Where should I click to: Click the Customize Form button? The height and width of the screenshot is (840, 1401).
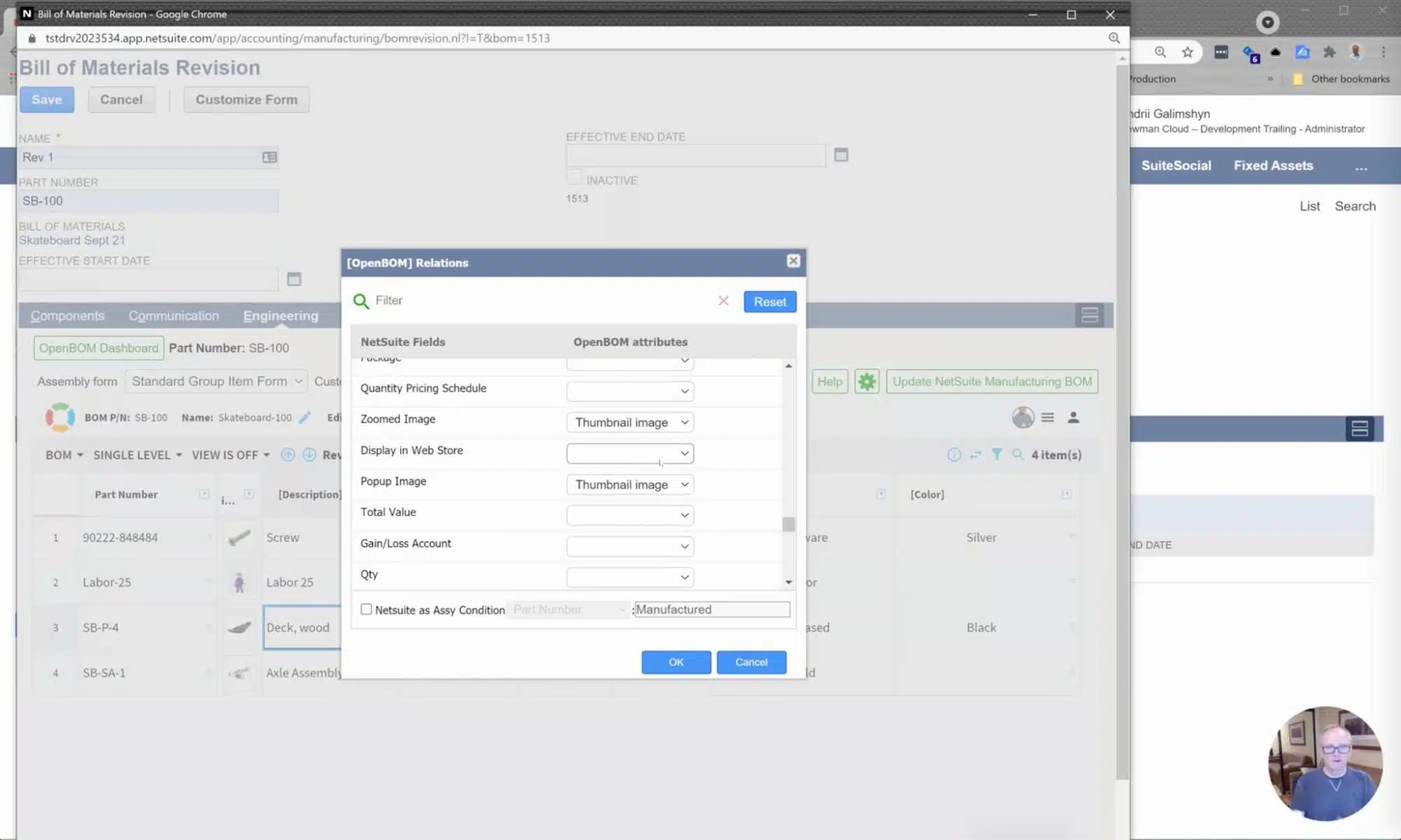coord(246,99)
